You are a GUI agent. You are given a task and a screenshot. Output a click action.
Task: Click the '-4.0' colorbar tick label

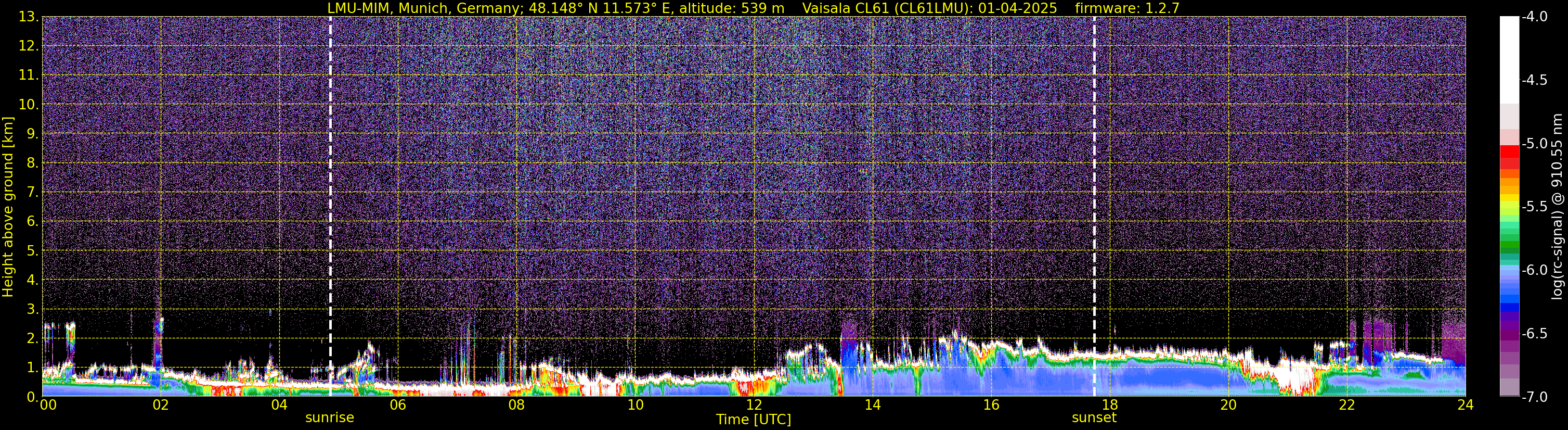pyautogui.click(x=1534, y=17)
